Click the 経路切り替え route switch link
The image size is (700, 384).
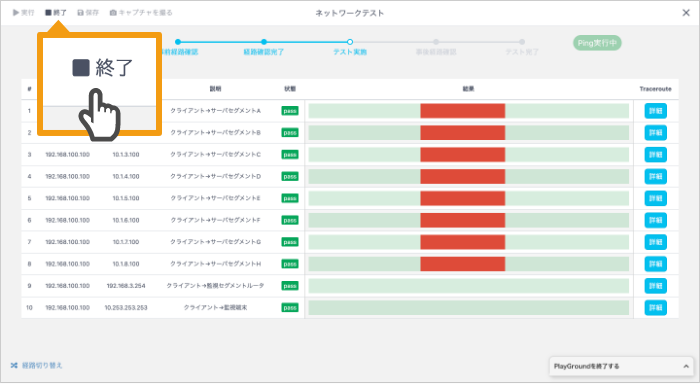pyautogui.click(x=37, y=365)
